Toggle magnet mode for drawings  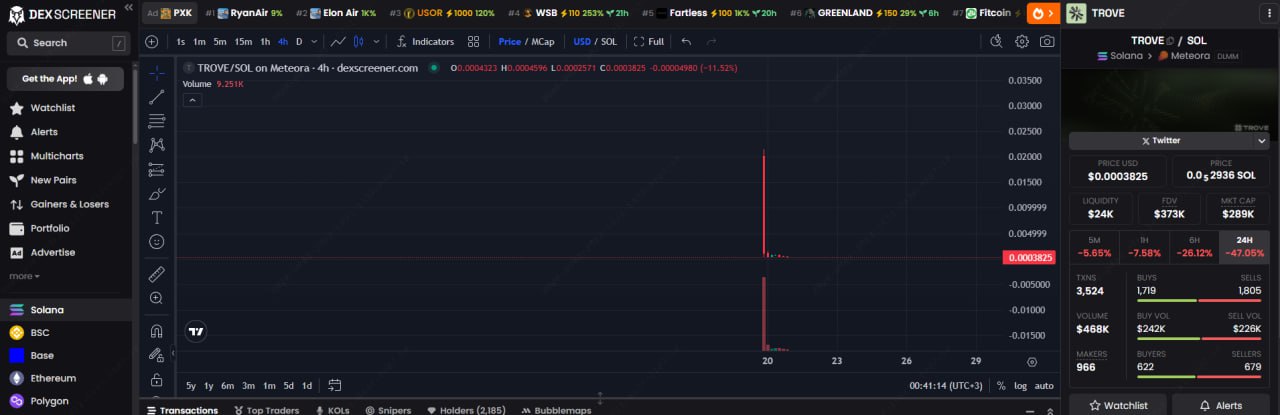pyautogui.click(x=157, y=330)
